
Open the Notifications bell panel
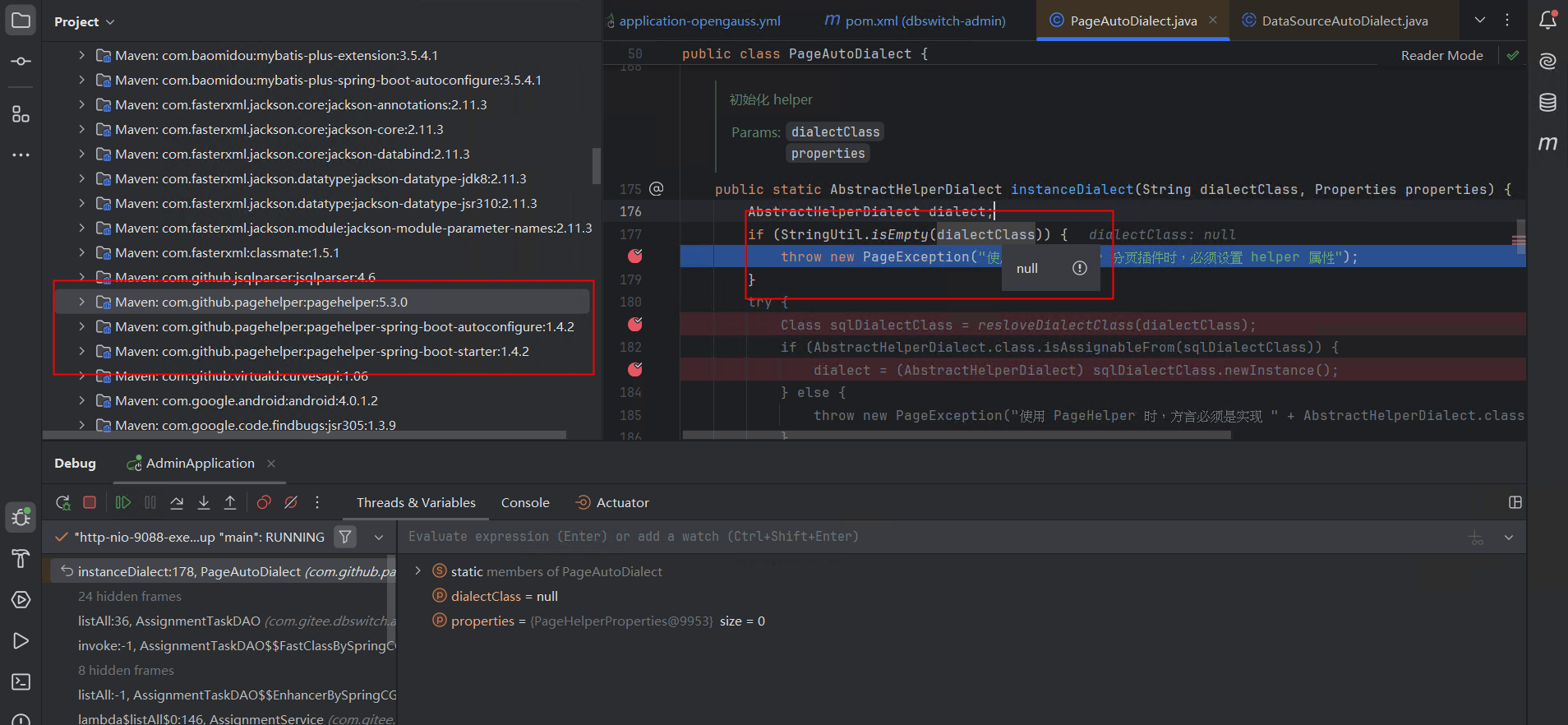click(x=1547, y=21)
